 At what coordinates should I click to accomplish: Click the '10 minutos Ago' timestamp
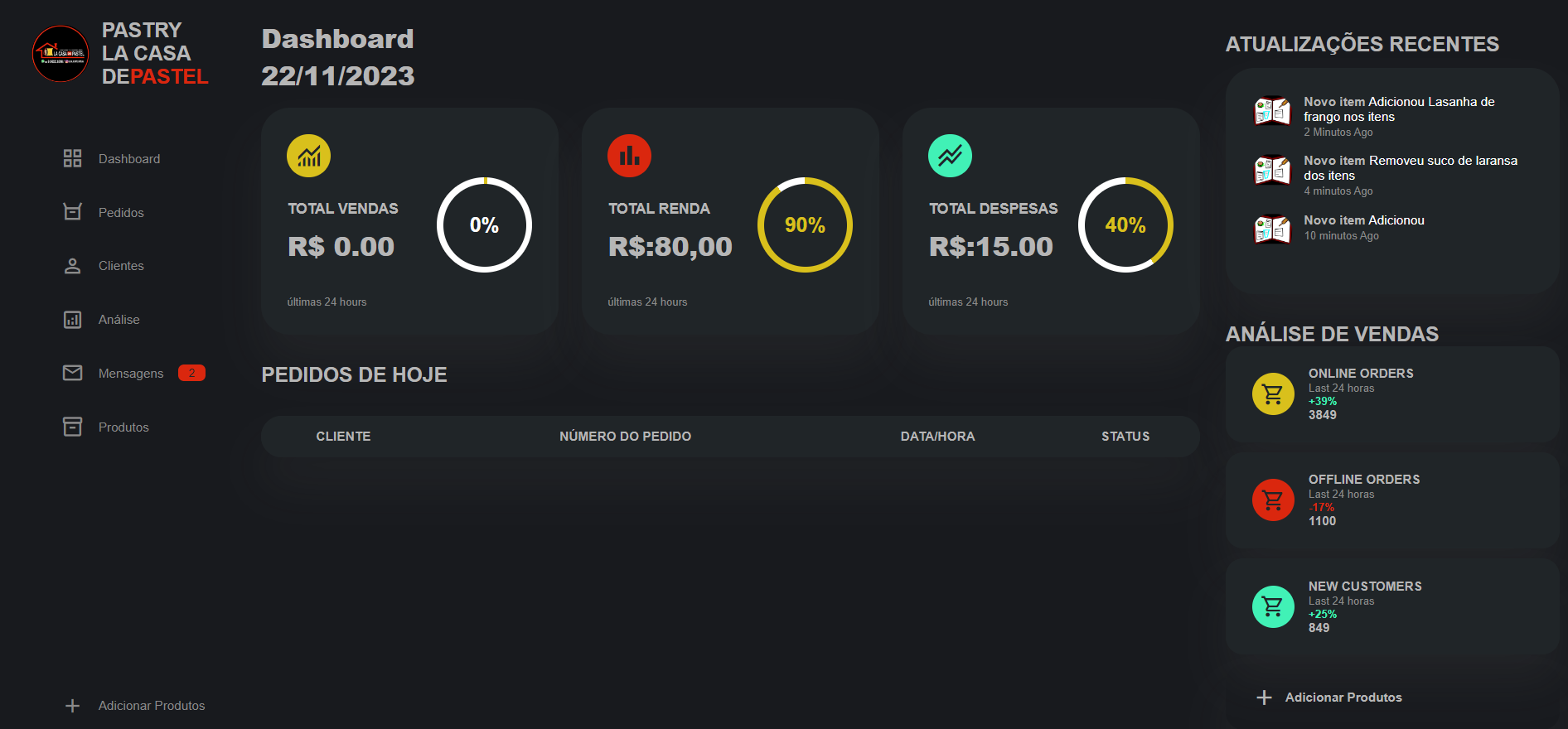tap(1342, 236)
